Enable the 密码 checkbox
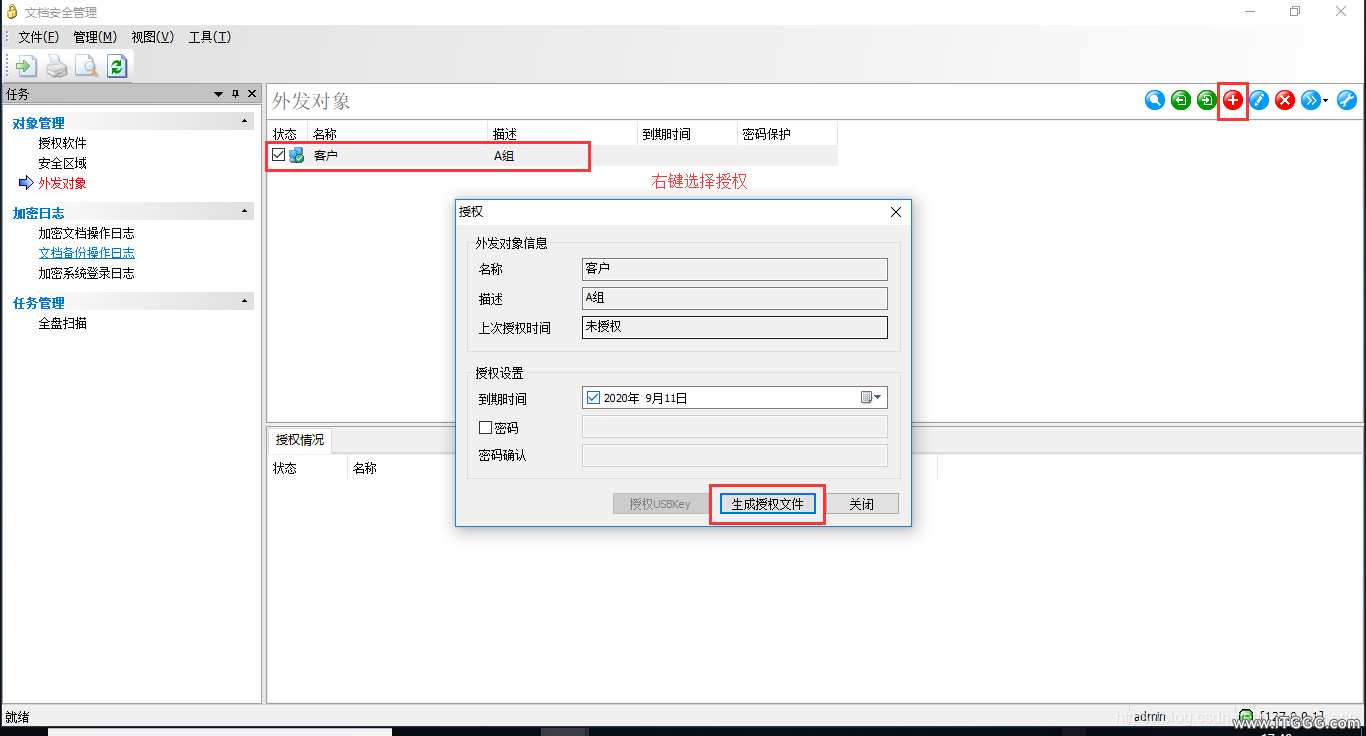The width and height of the screenshot is (1366, 736). pos(486,428)
